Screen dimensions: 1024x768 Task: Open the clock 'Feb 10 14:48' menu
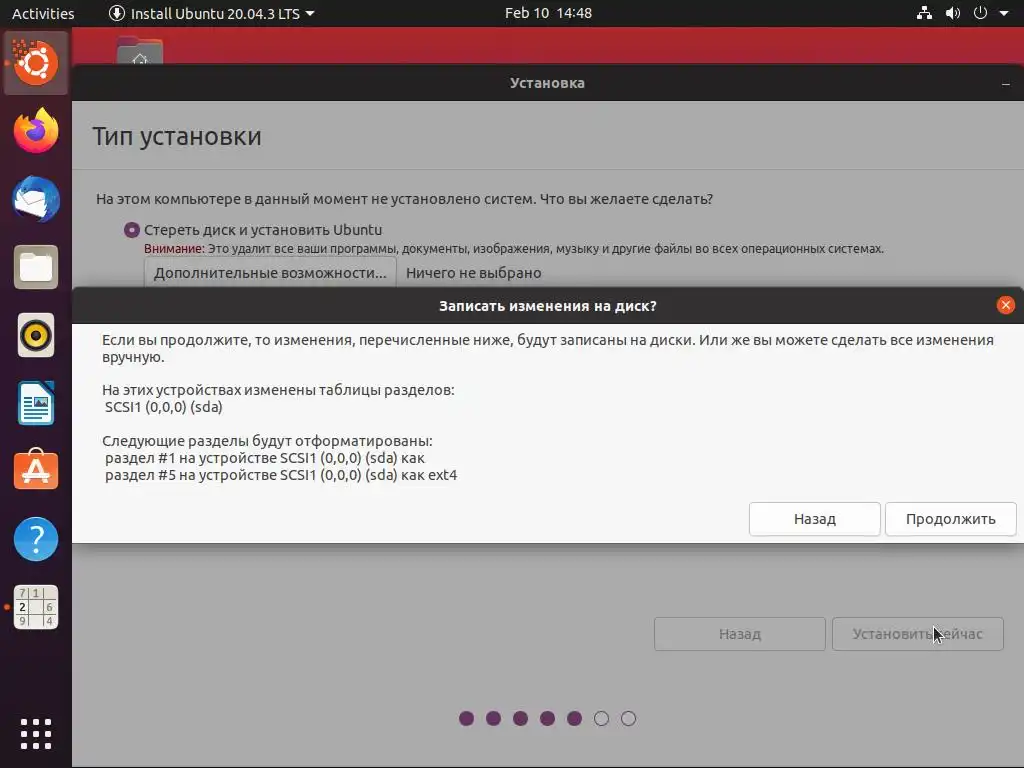(548, 13)
